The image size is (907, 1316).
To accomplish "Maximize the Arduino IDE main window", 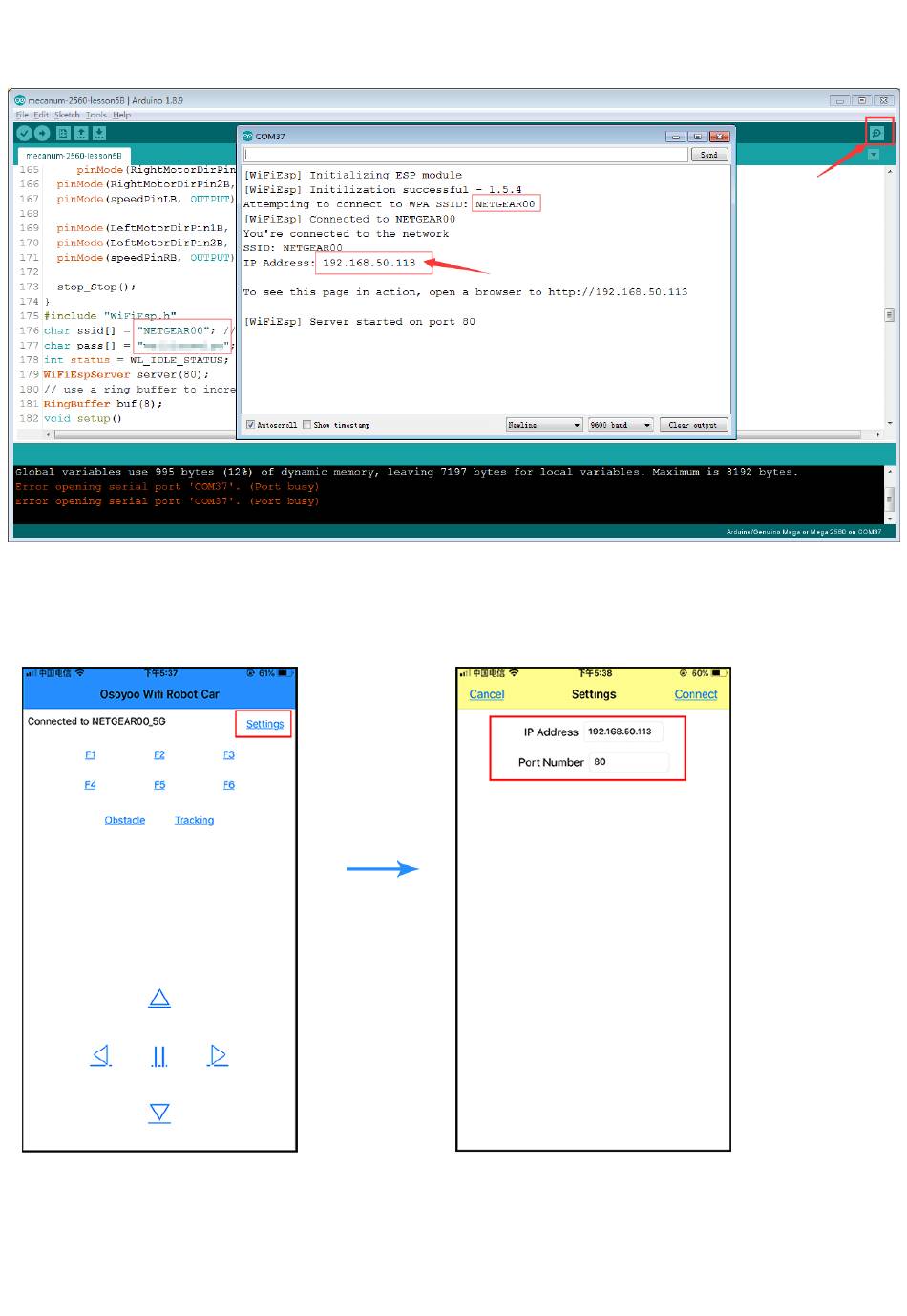I will pyautogui.click(x=862, y=100).
